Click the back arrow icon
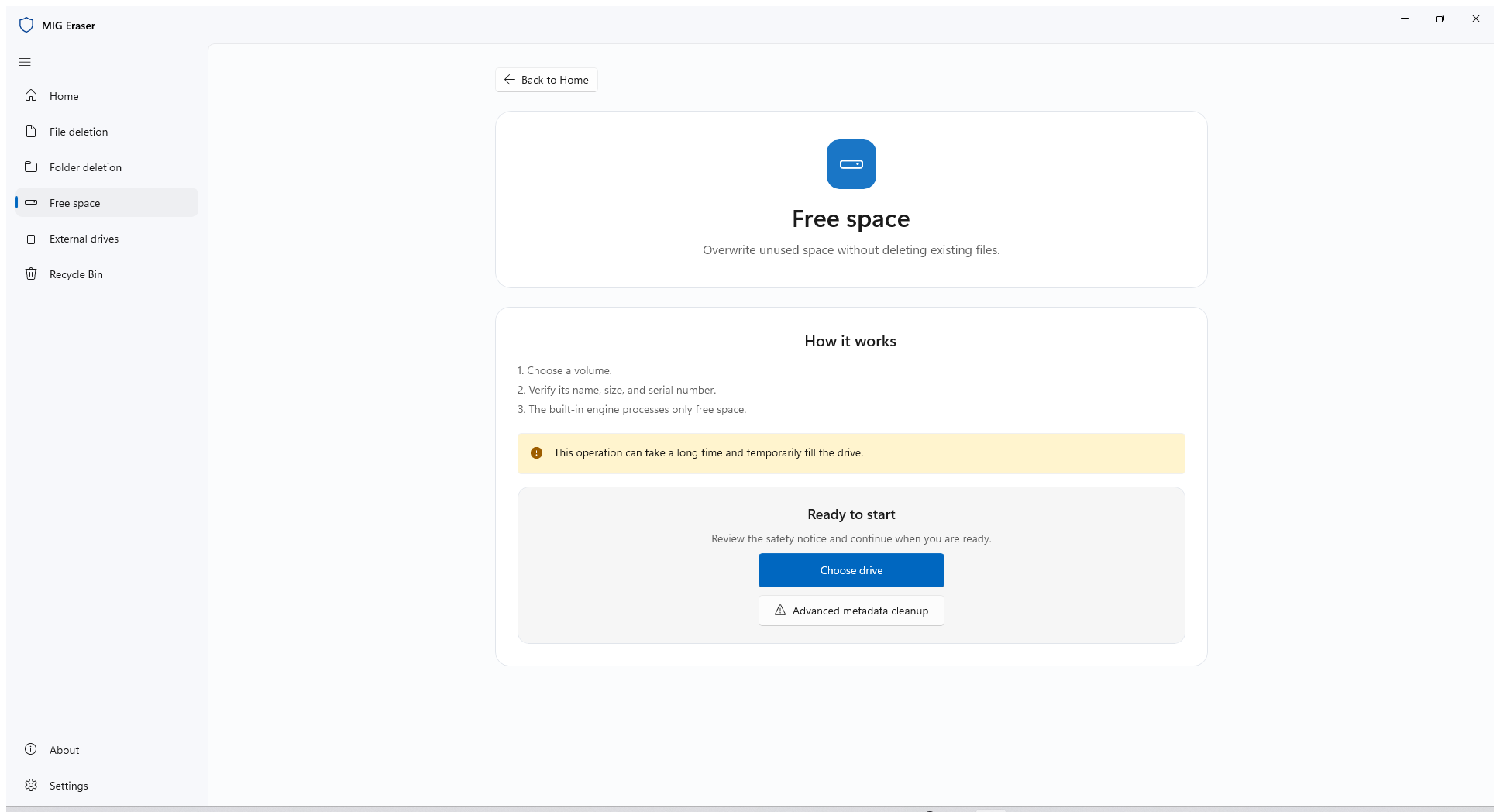Screen dimensions: 1500x812 (510, 80)
